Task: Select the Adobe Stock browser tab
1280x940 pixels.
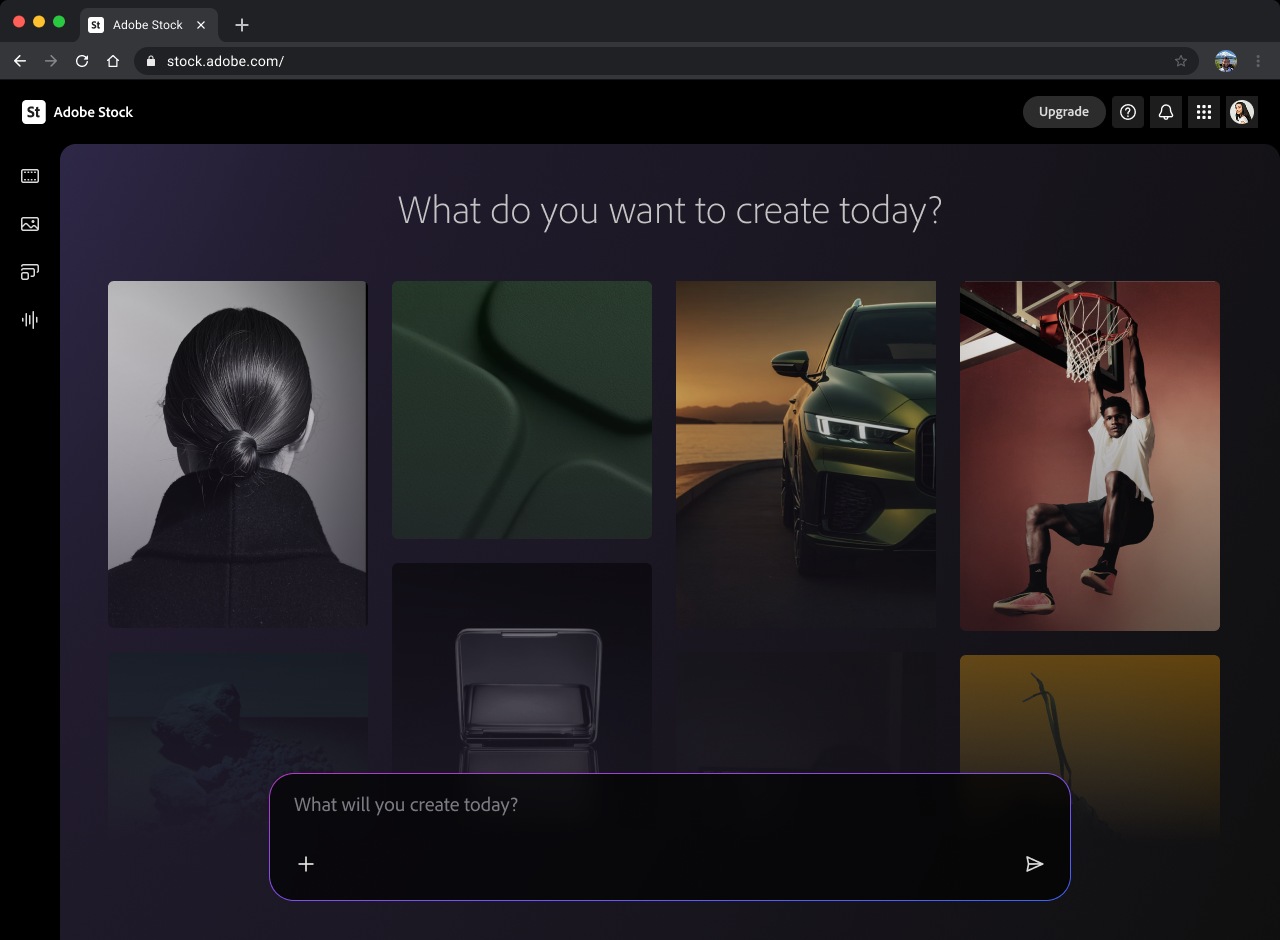Action: [x=145, y=24]
